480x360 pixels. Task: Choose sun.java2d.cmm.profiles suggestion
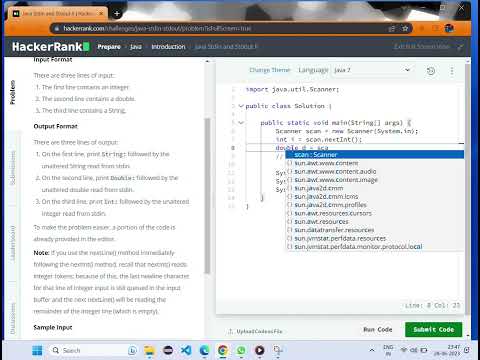click(x=375, y=205)
